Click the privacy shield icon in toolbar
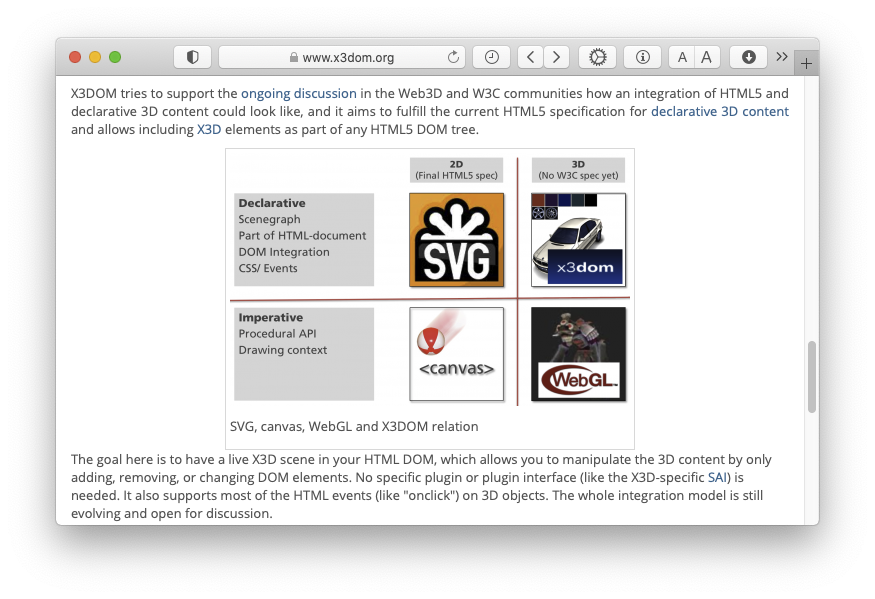Image resolution: width=875 pixels, height=599 pixels. (192, 57)
